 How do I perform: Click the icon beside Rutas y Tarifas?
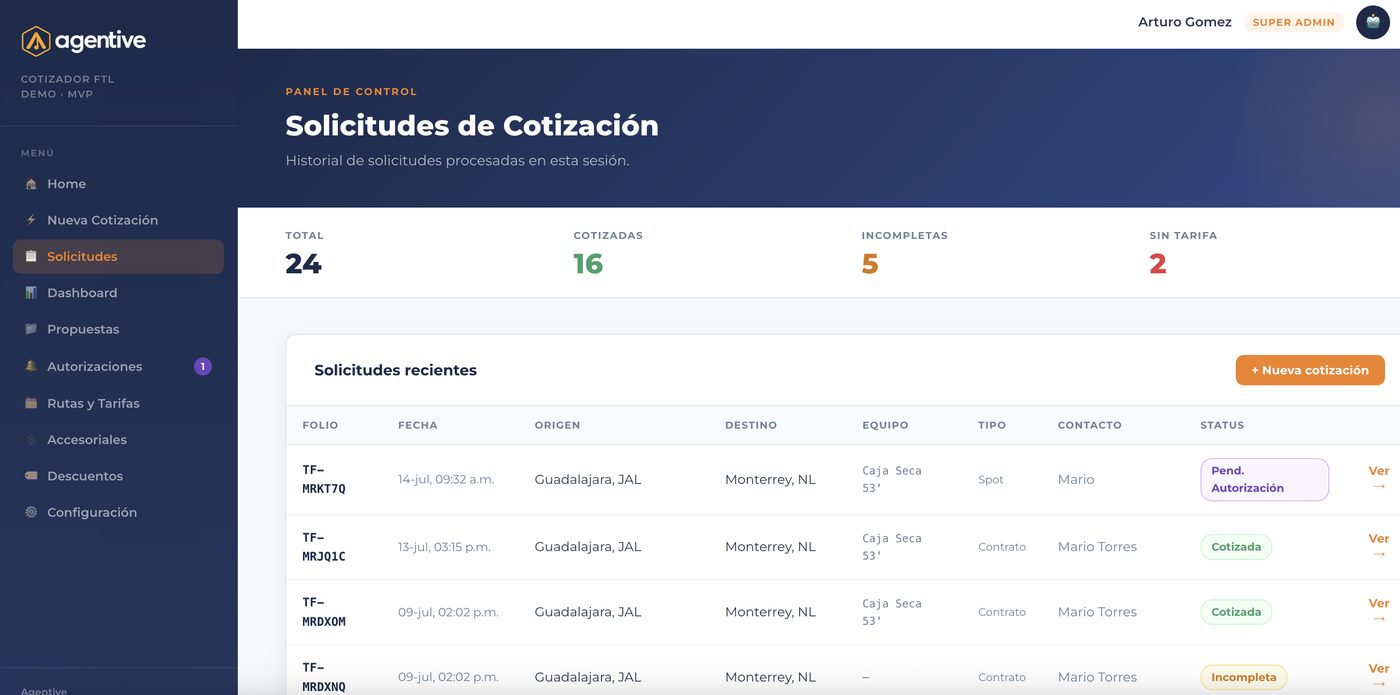click(31, 404)
